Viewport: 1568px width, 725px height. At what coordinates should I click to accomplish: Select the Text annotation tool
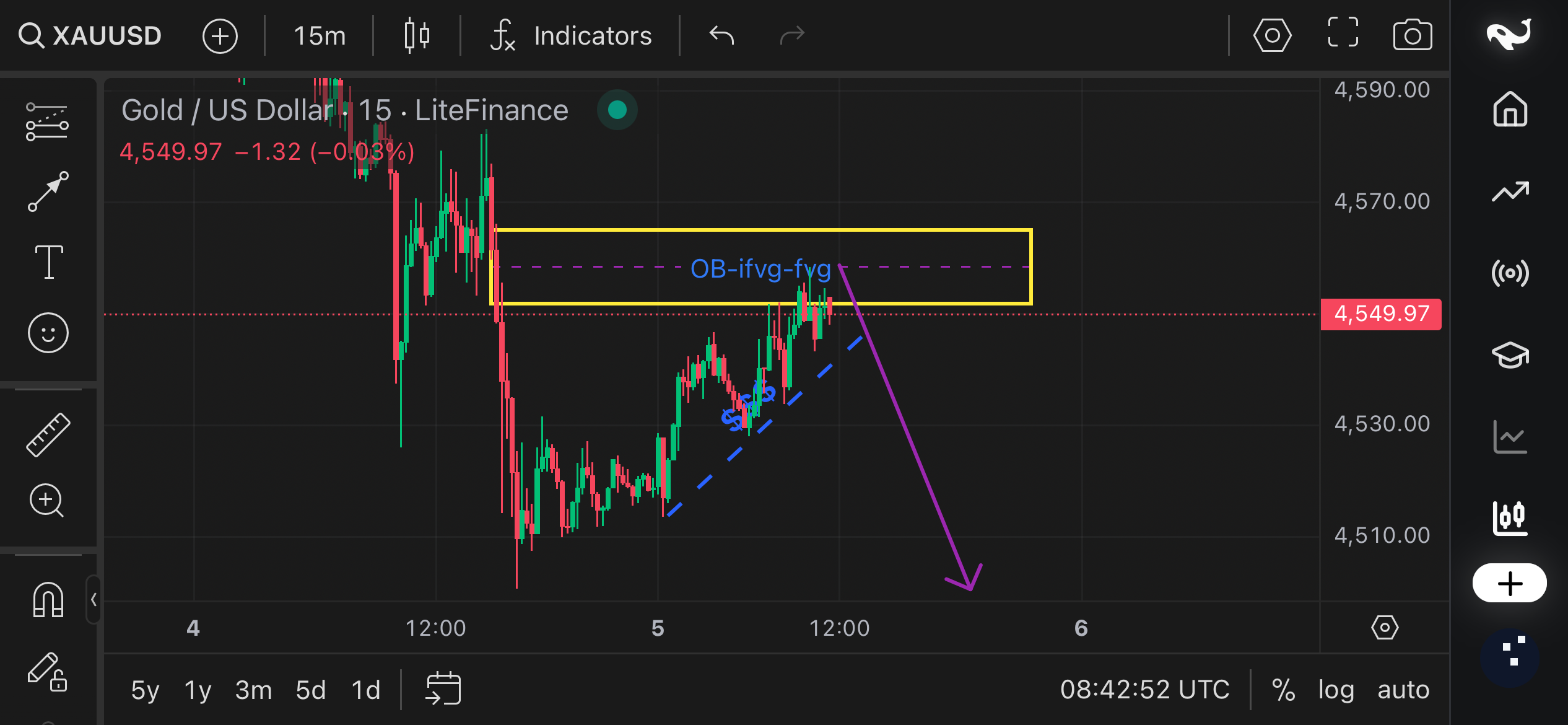click(48, 262)
